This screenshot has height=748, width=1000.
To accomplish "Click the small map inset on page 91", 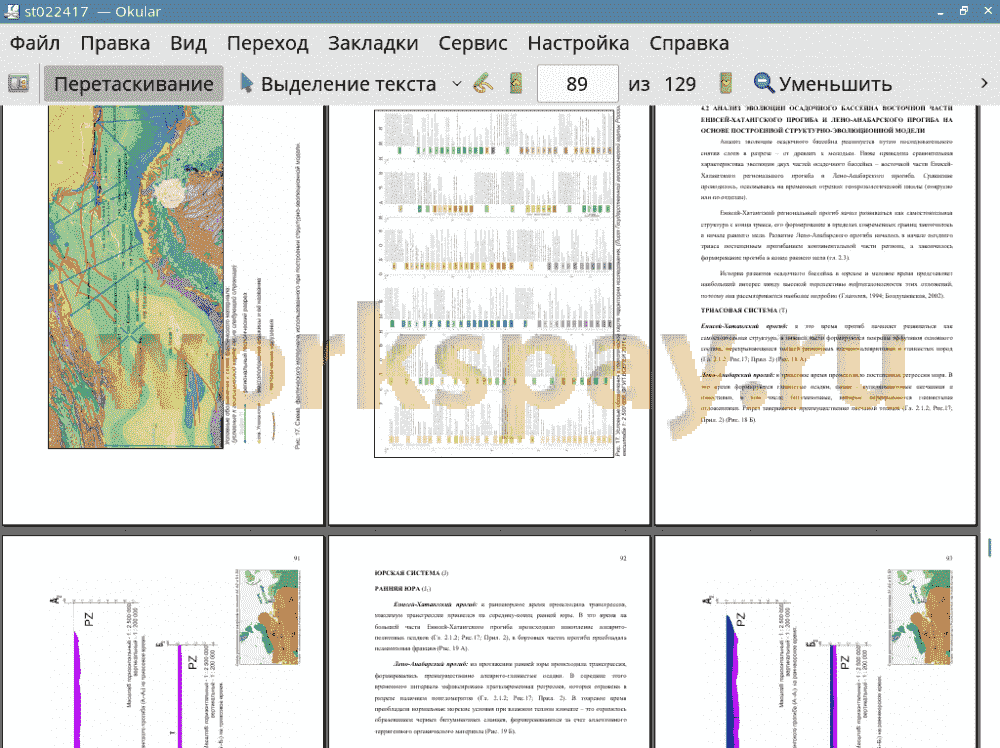I will click(268, 617).
